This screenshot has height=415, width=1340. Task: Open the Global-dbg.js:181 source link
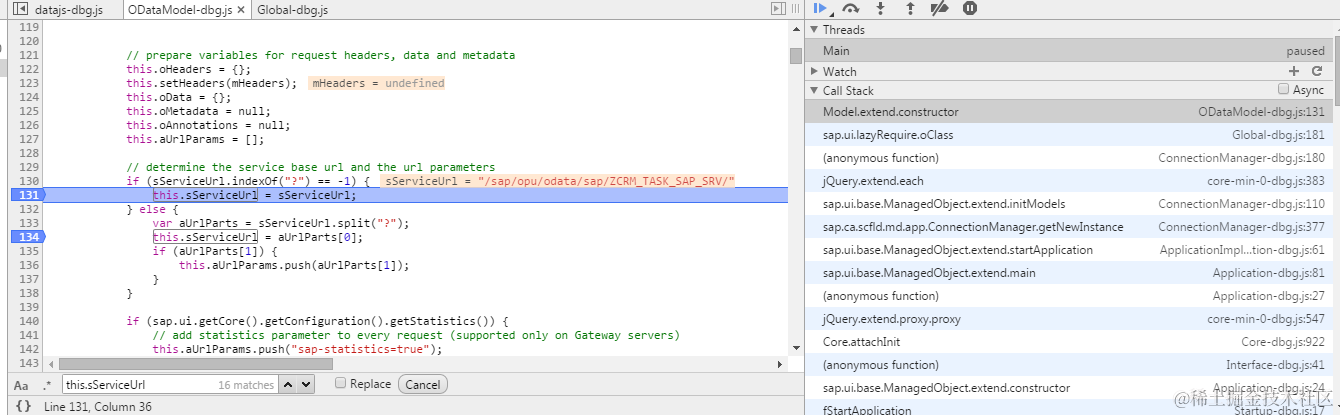pos(1278,135)
